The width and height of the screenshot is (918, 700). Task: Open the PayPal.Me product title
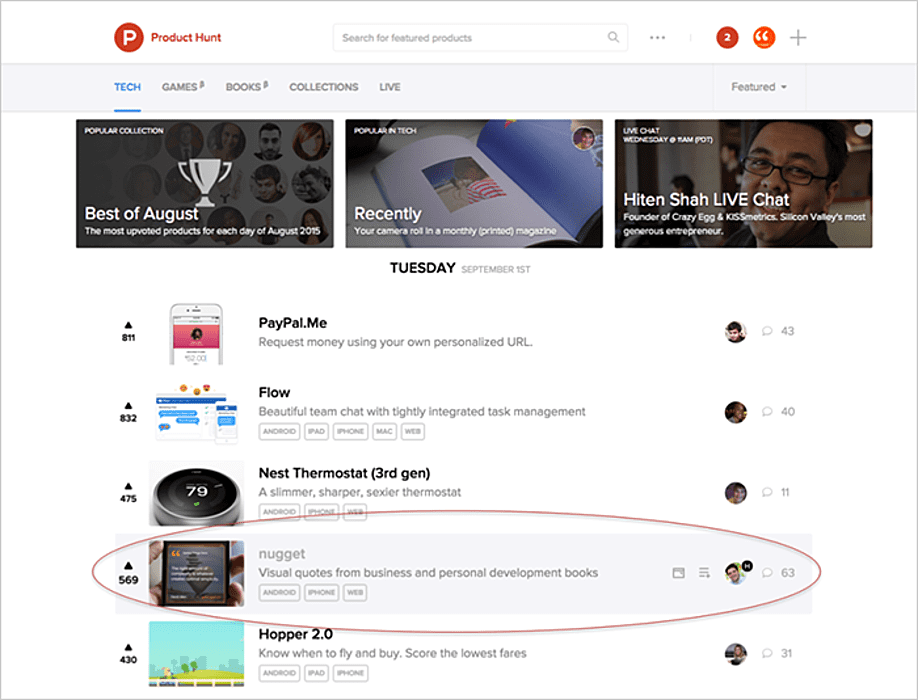point(293,323)
